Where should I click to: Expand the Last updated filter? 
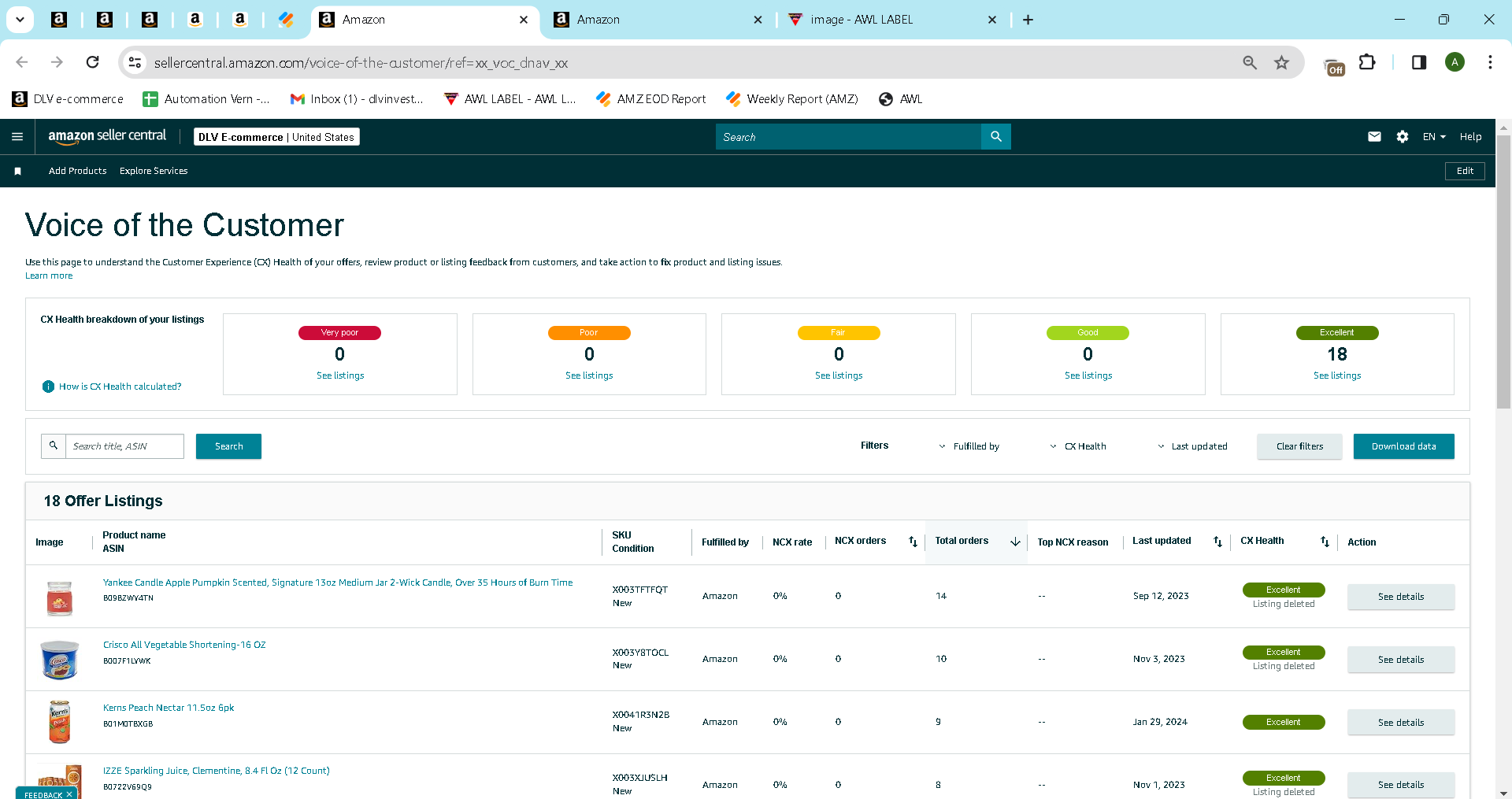pos(1192,446)
